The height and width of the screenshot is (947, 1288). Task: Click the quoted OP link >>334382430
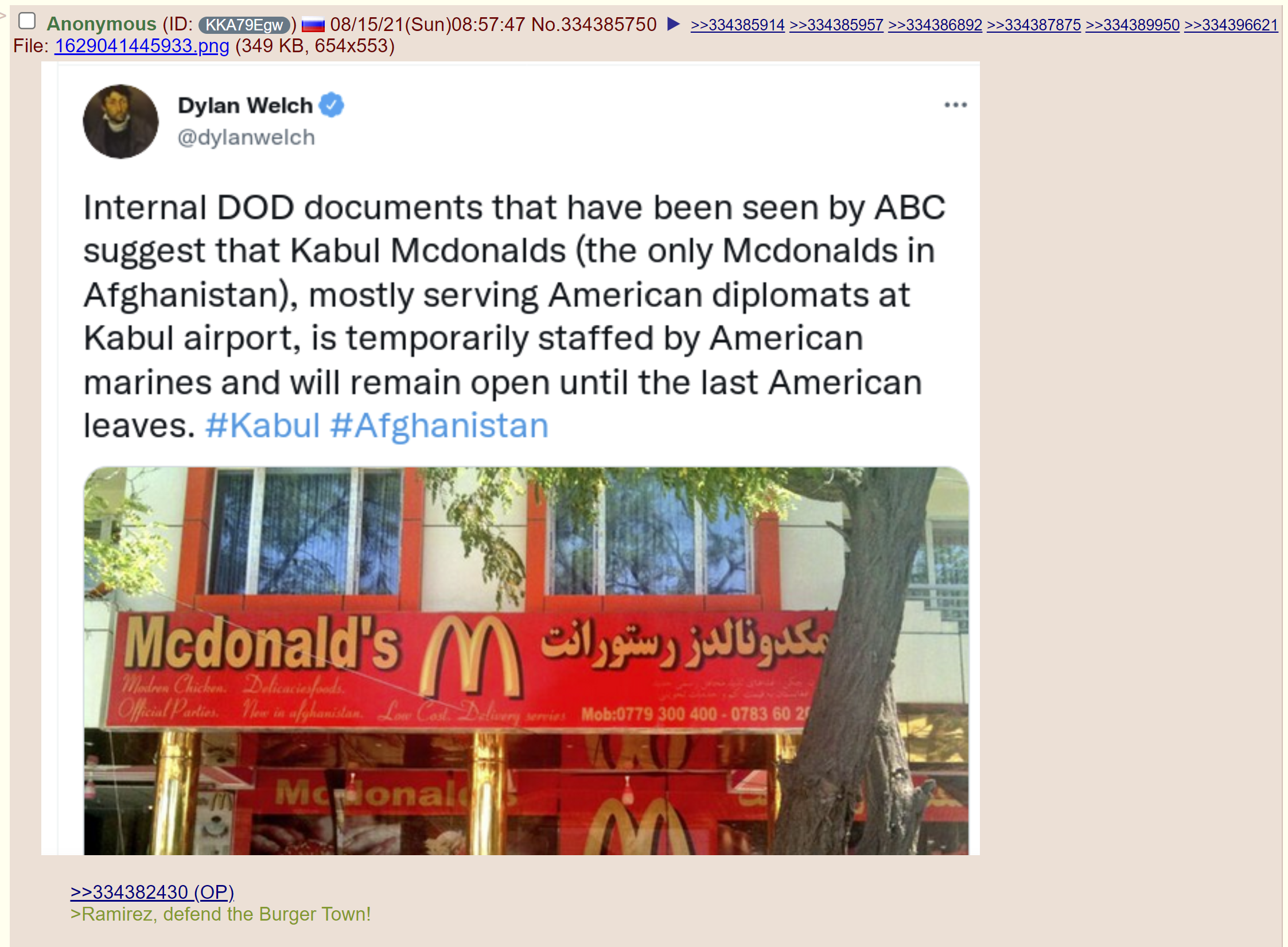coord(152,892)
